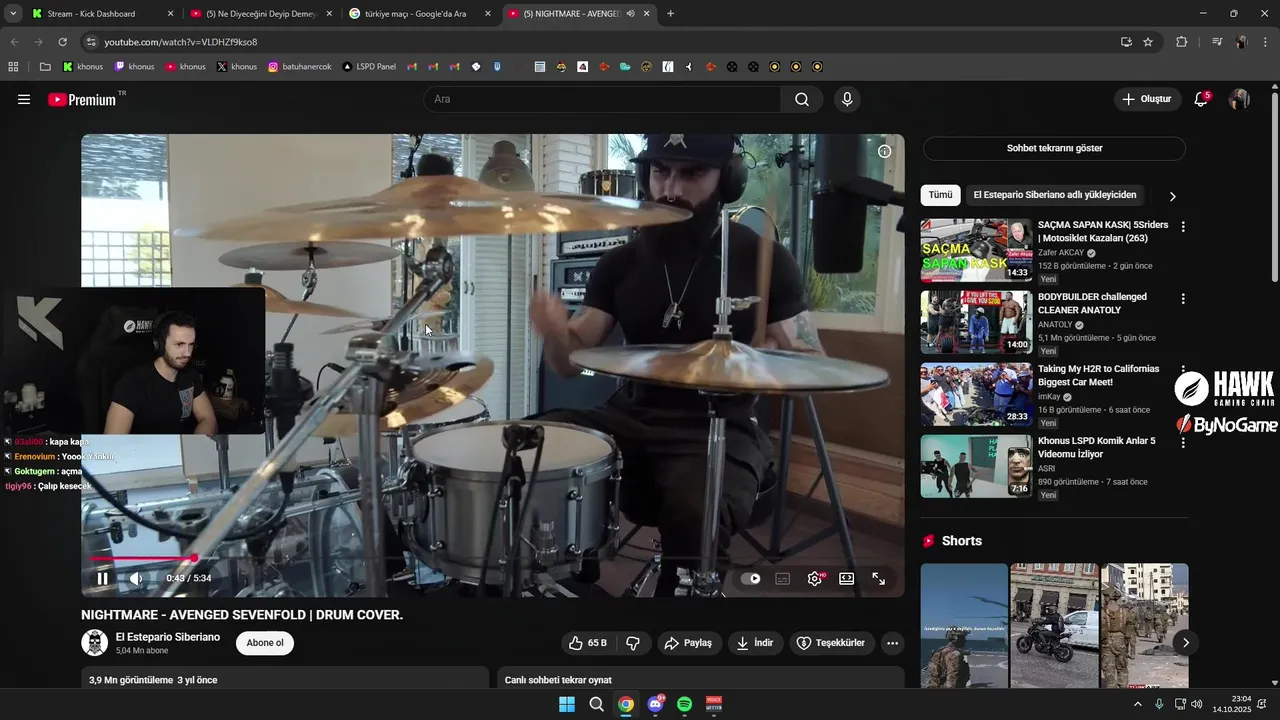1280x720 pixels.
Task: Open Windows Start menu
Action: (567, 704)
